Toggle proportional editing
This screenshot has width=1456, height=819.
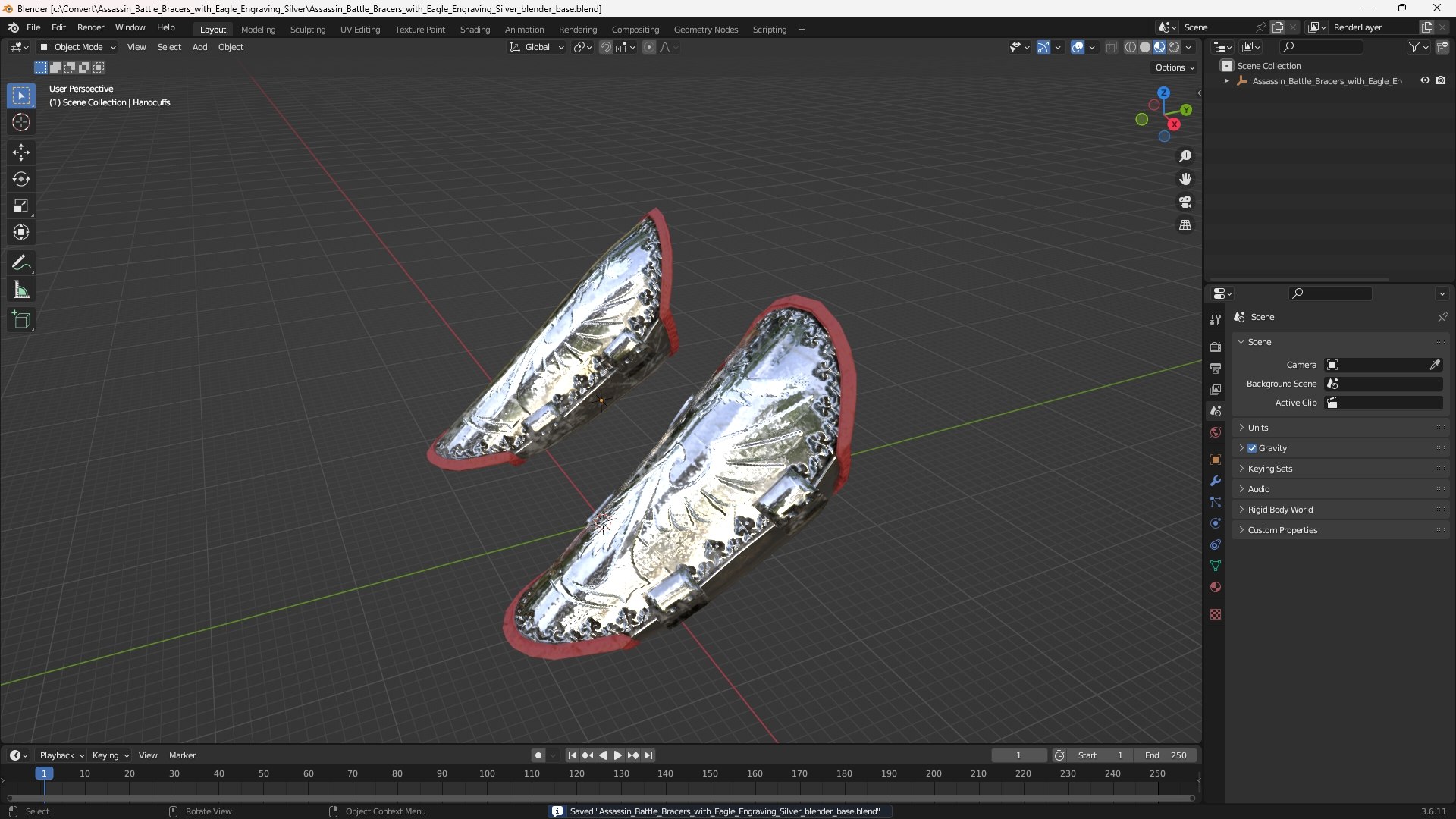[x=649, y=47]
